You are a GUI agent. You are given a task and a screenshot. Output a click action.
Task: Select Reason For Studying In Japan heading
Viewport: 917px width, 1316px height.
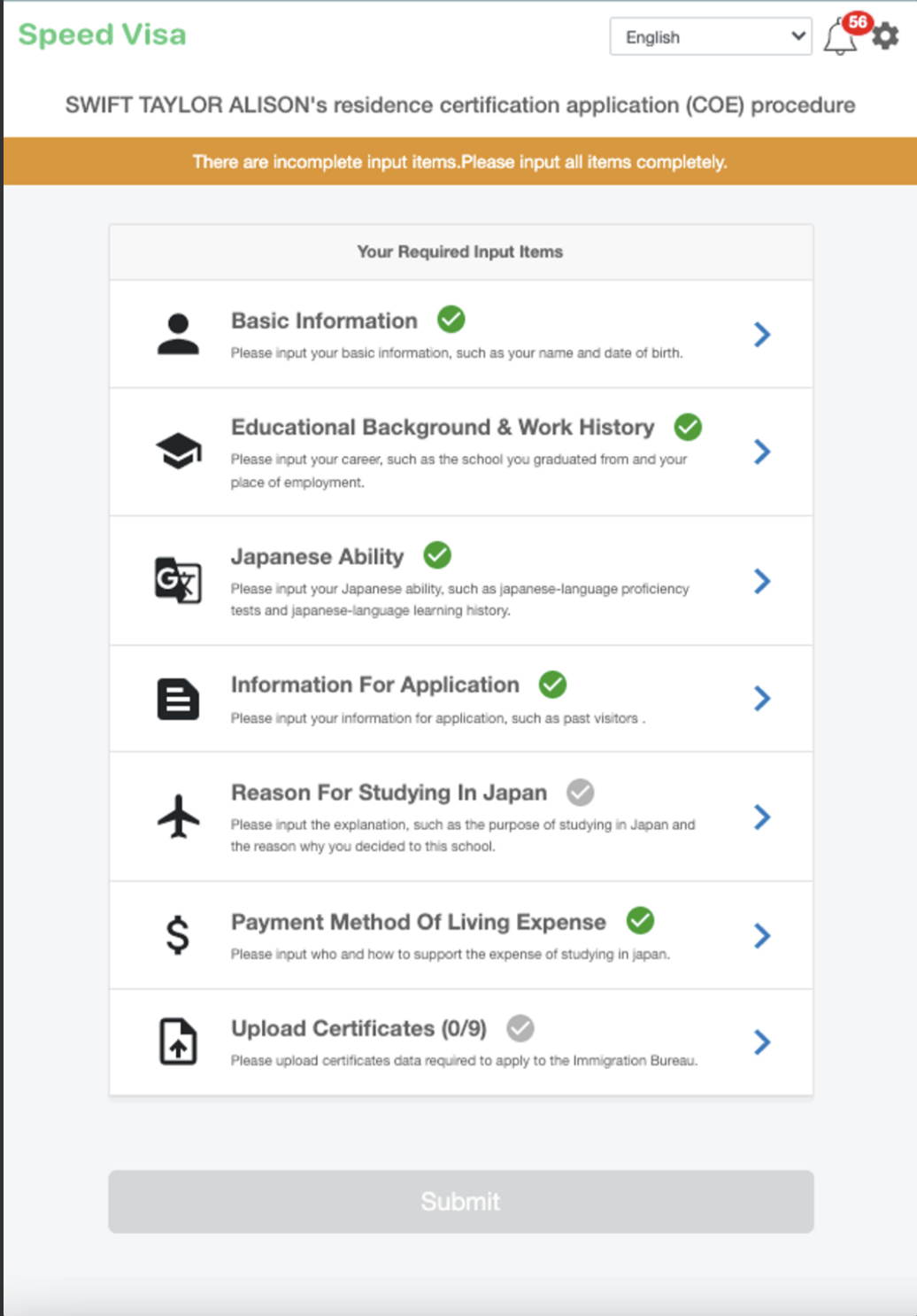click(389, 793)
